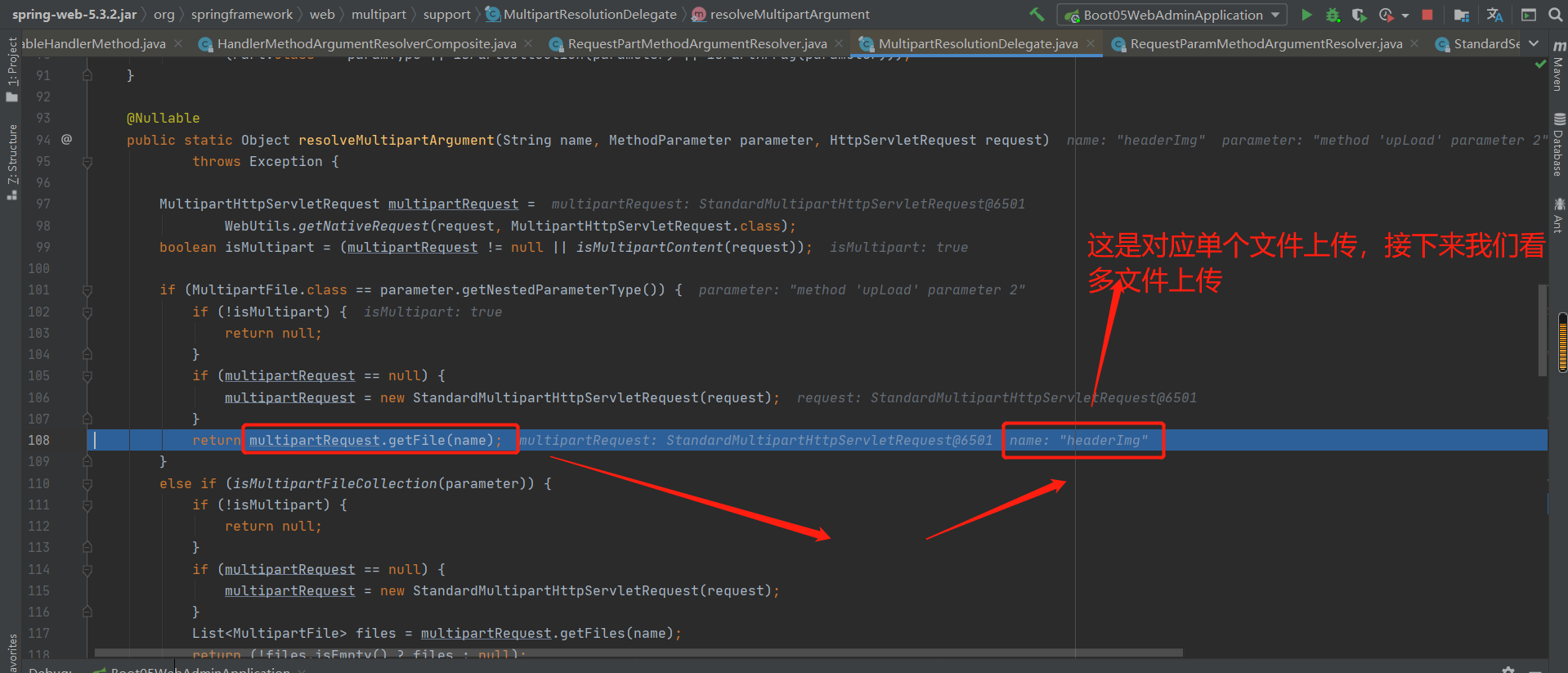The width and height of the screenshot is (1568, 673).
Task: Click line number 108 in the gutter
Action: (38, 440)
